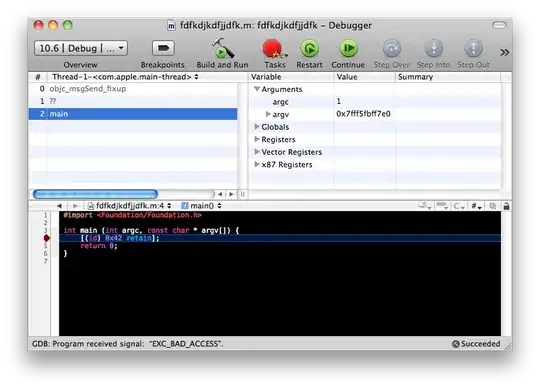Collapse the Arguments disclosure triangle
Image resolution: width=540 pixels, height=389 pixels.
pos(257,89)
